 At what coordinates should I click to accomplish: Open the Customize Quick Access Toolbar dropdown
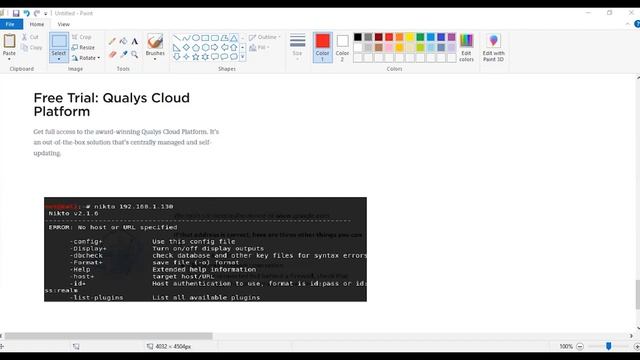pos(46,14)
